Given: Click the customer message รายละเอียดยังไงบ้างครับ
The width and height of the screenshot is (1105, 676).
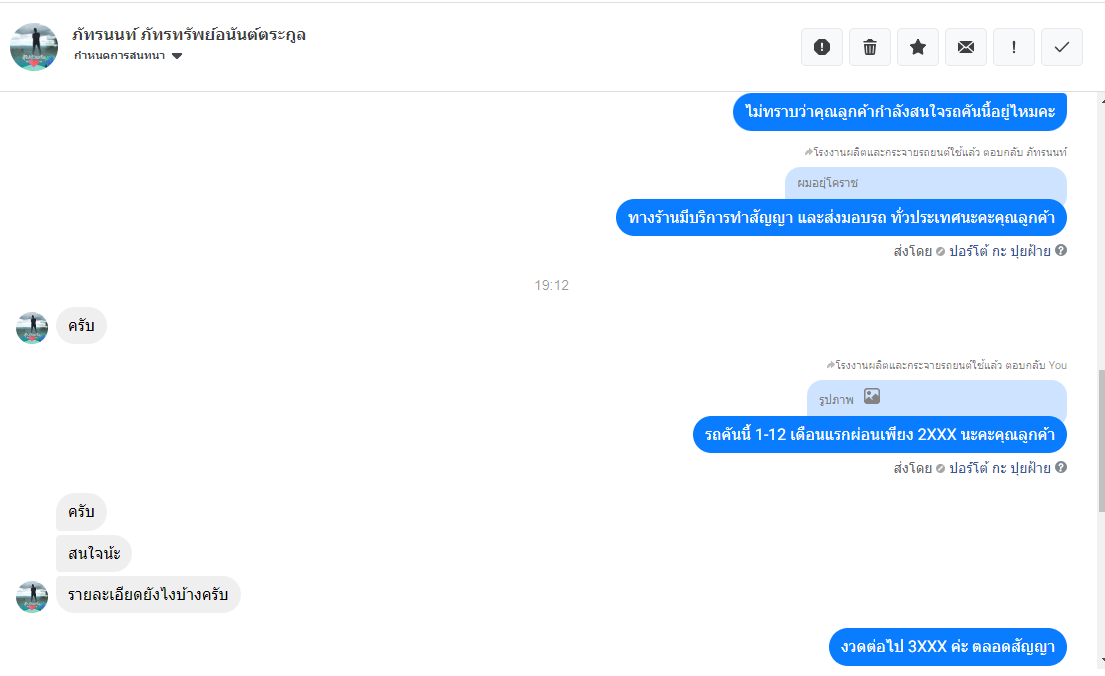Looking at the screenshot, I should point(148,594).
